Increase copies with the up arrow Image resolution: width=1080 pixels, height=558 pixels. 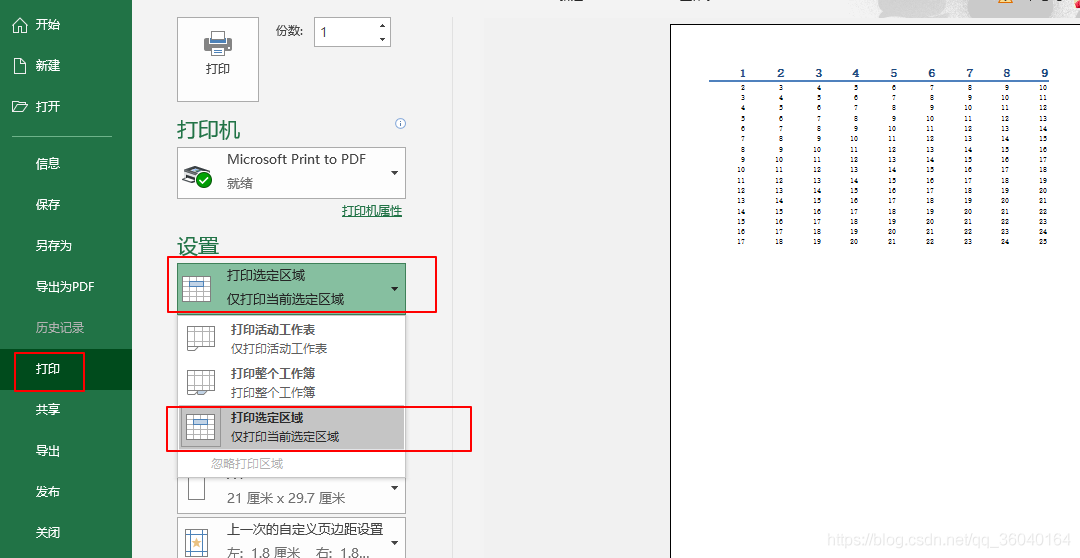tap(382, 25)
